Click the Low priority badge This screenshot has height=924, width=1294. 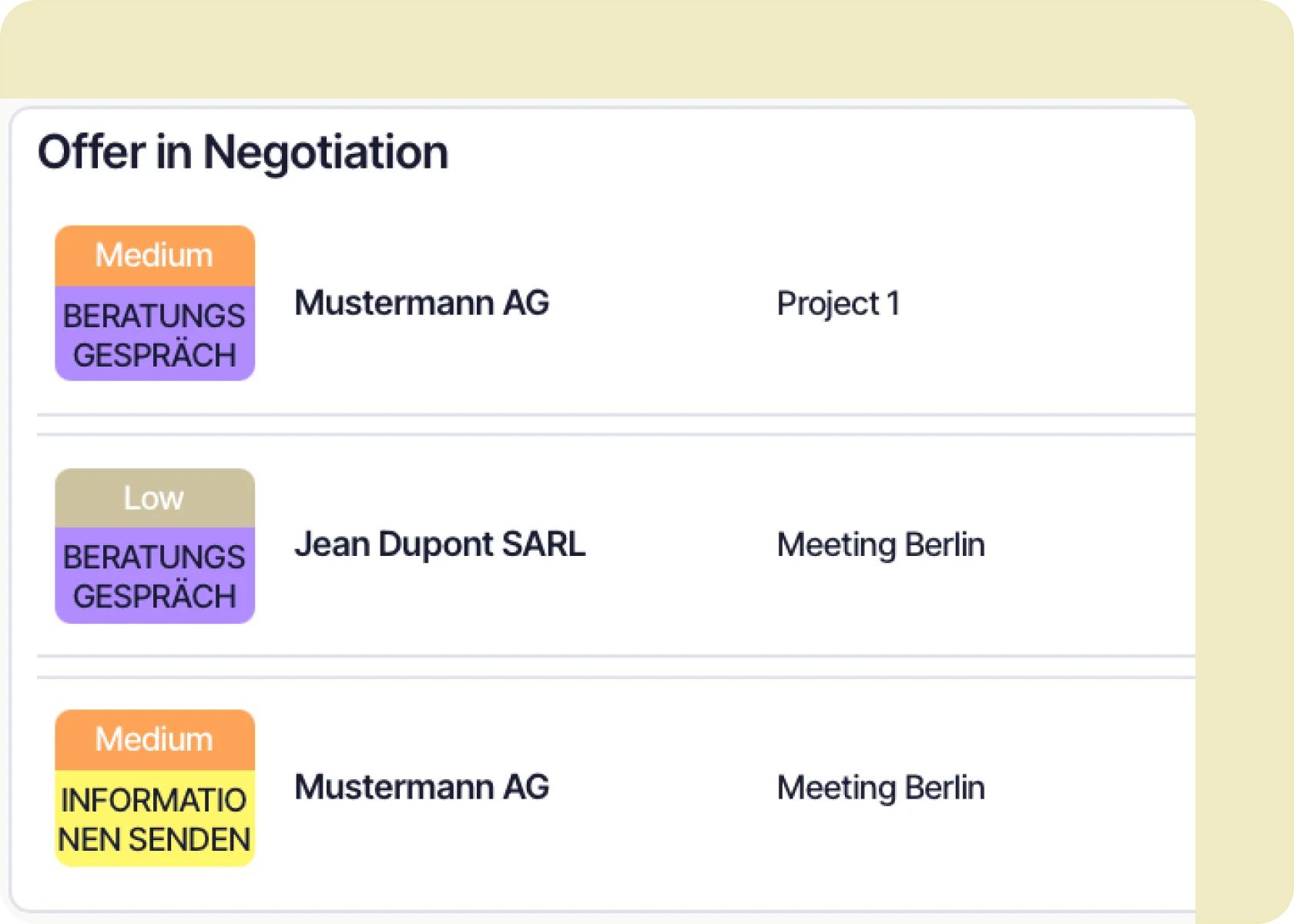[154, 498]
